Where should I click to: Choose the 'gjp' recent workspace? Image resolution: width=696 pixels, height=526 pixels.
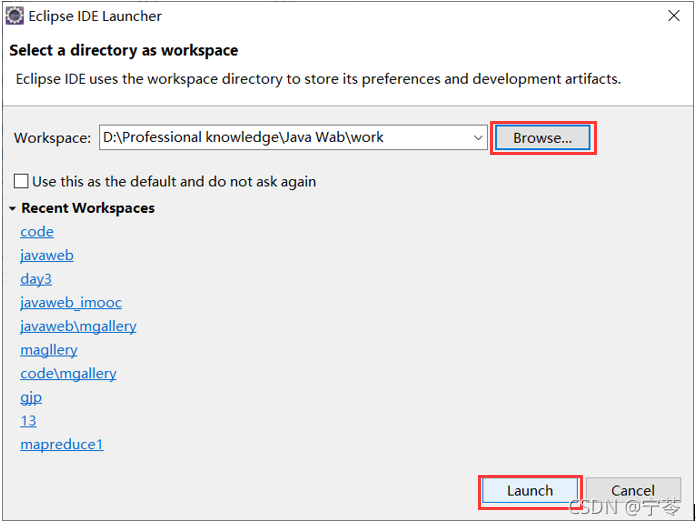tap(31, 397)
